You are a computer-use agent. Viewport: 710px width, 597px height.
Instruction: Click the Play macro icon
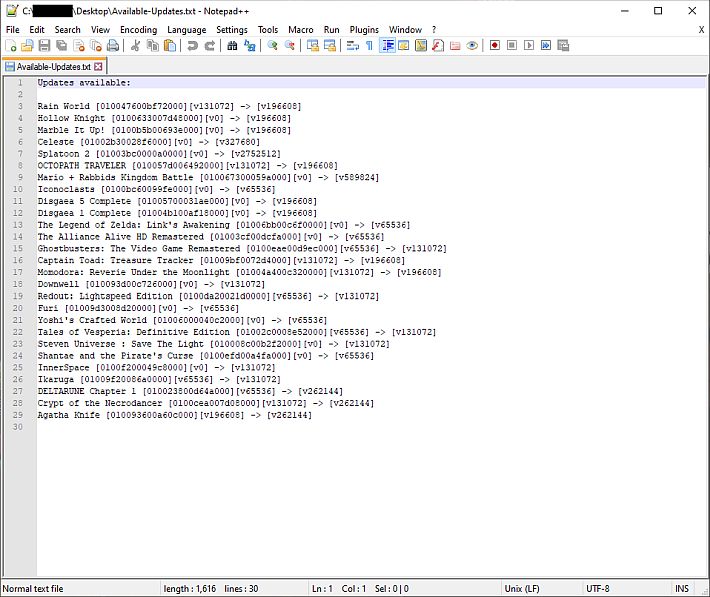tap(528, 46)
